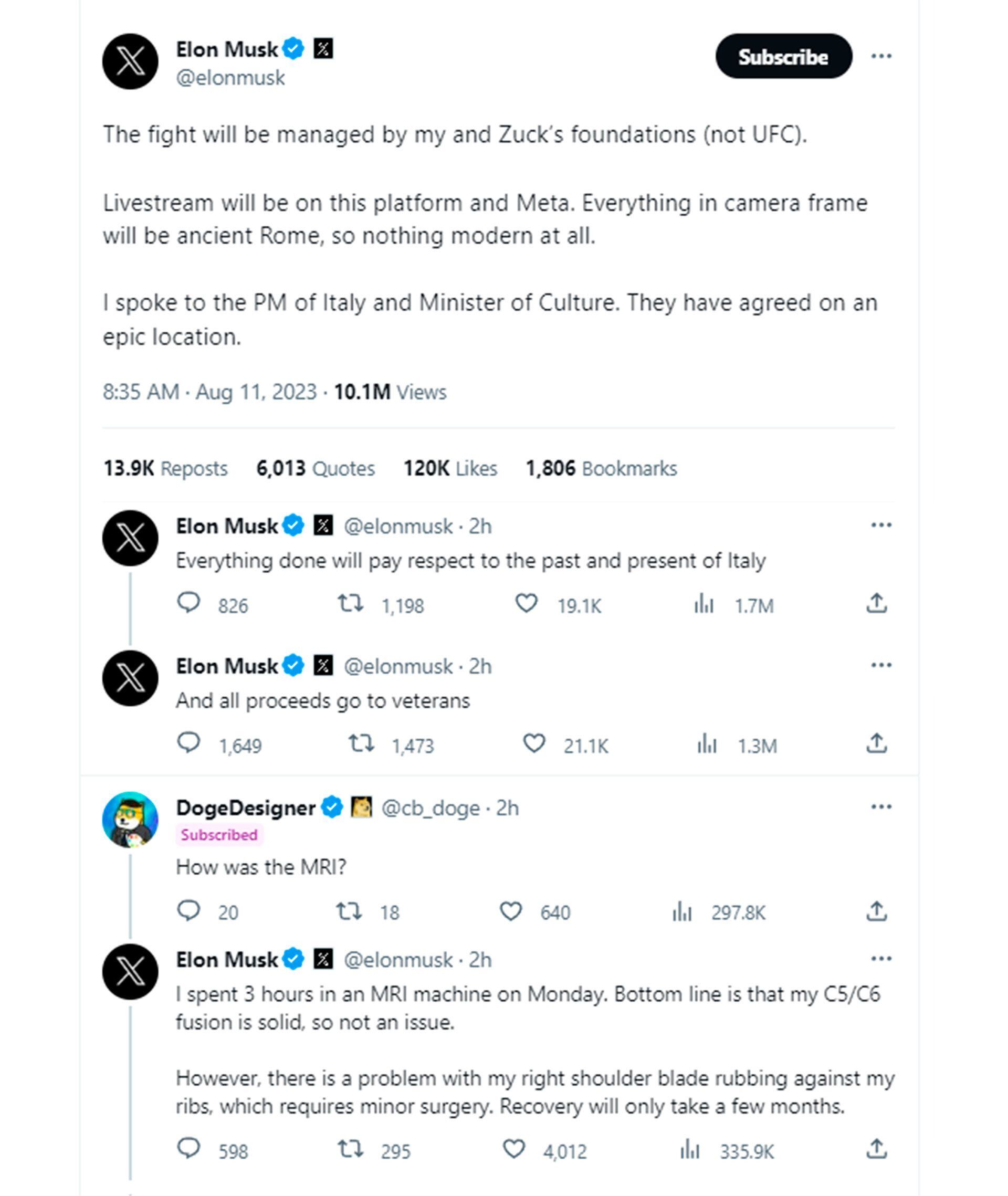Image resolution: width=1008 pixels, height=1196 pixels.
Task: Click the Subscribe button on the main post
Action: (x=783, y=56)
